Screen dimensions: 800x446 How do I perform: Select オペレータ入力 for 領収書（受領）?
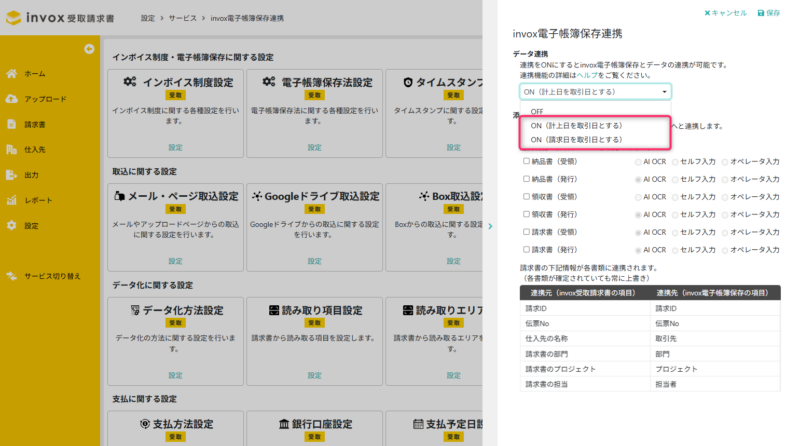[724, 197]
